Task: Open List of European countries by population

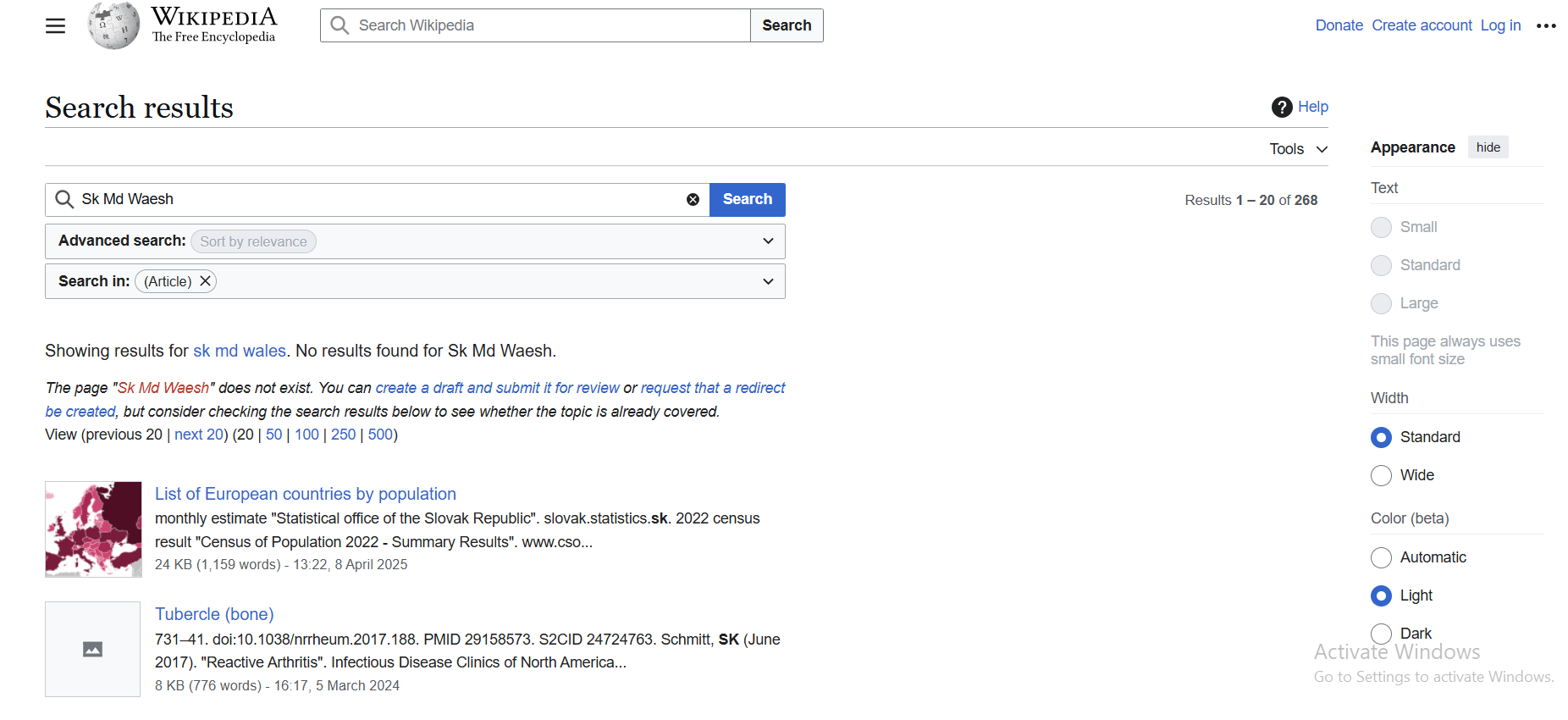Action: point(305,494)
